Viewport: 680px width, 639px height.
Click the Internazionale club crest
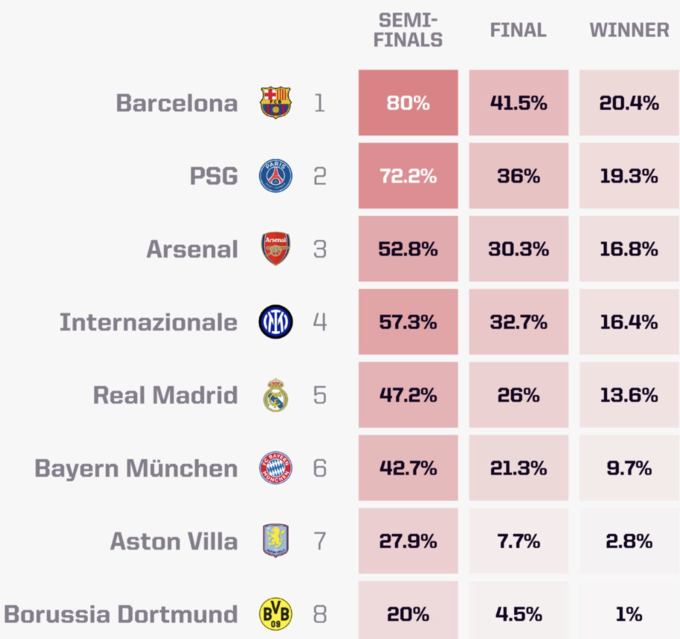[276, 322]
